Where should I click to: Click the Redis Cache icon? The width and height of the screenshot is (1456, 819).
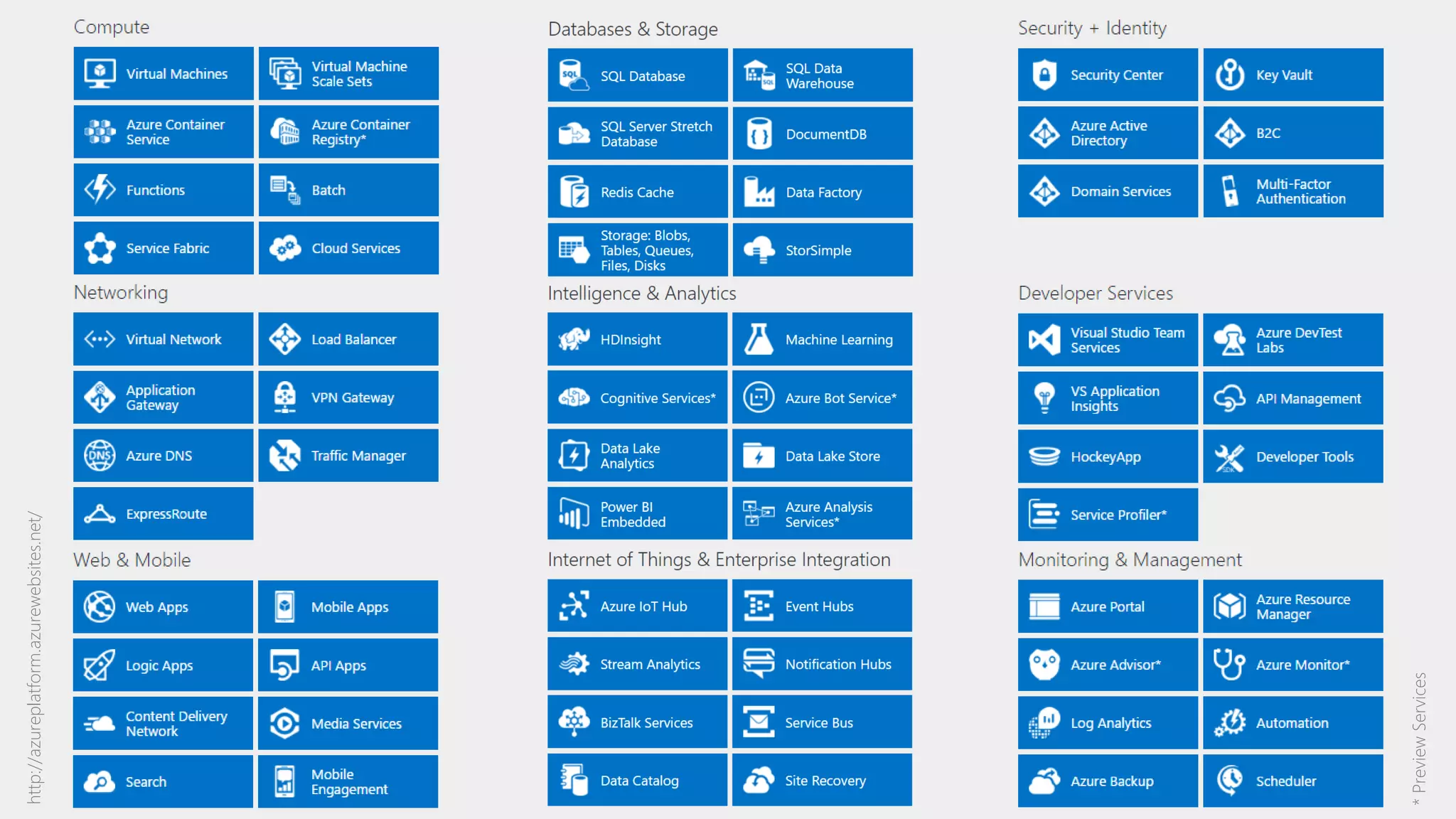[574, 192]
